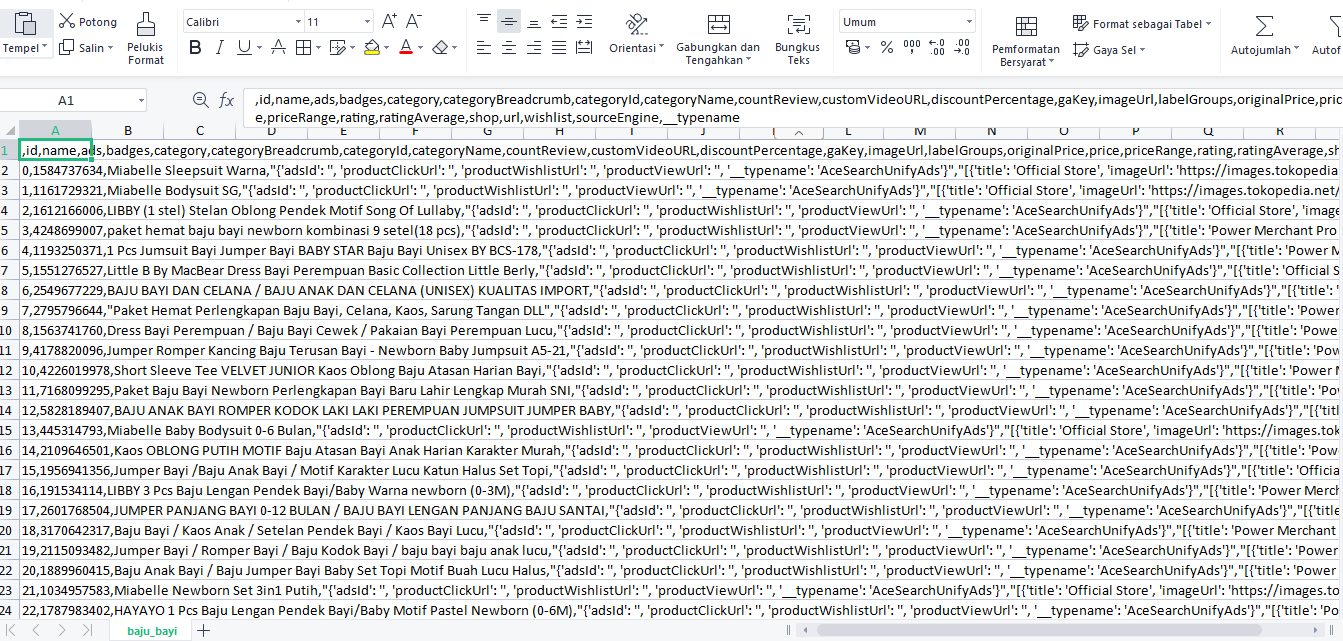The width and height of the screenshot is (1343, 641).
Task: Click the fx insert function button
Action: click(226, 99)
